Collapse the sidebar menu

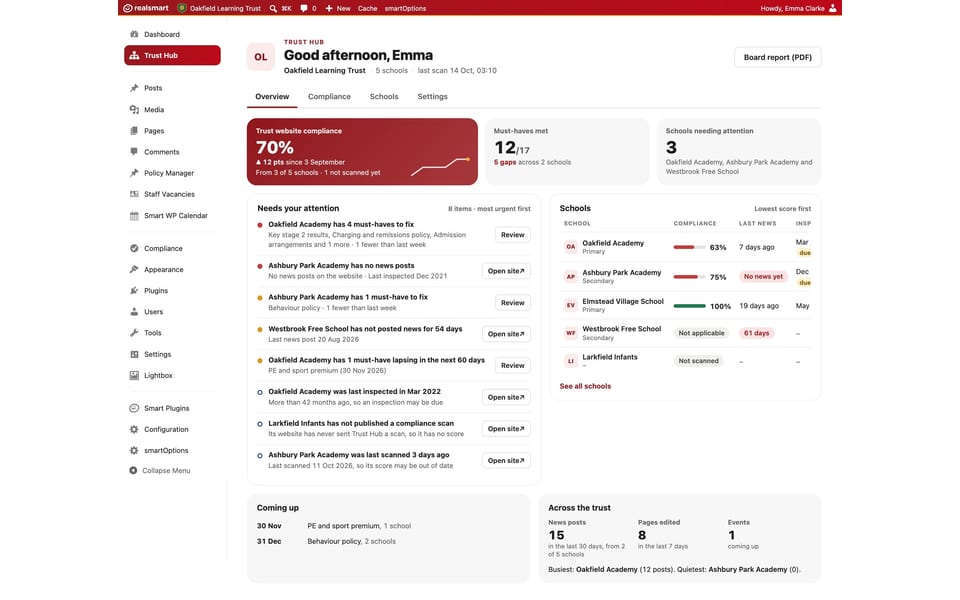[160, 471]
